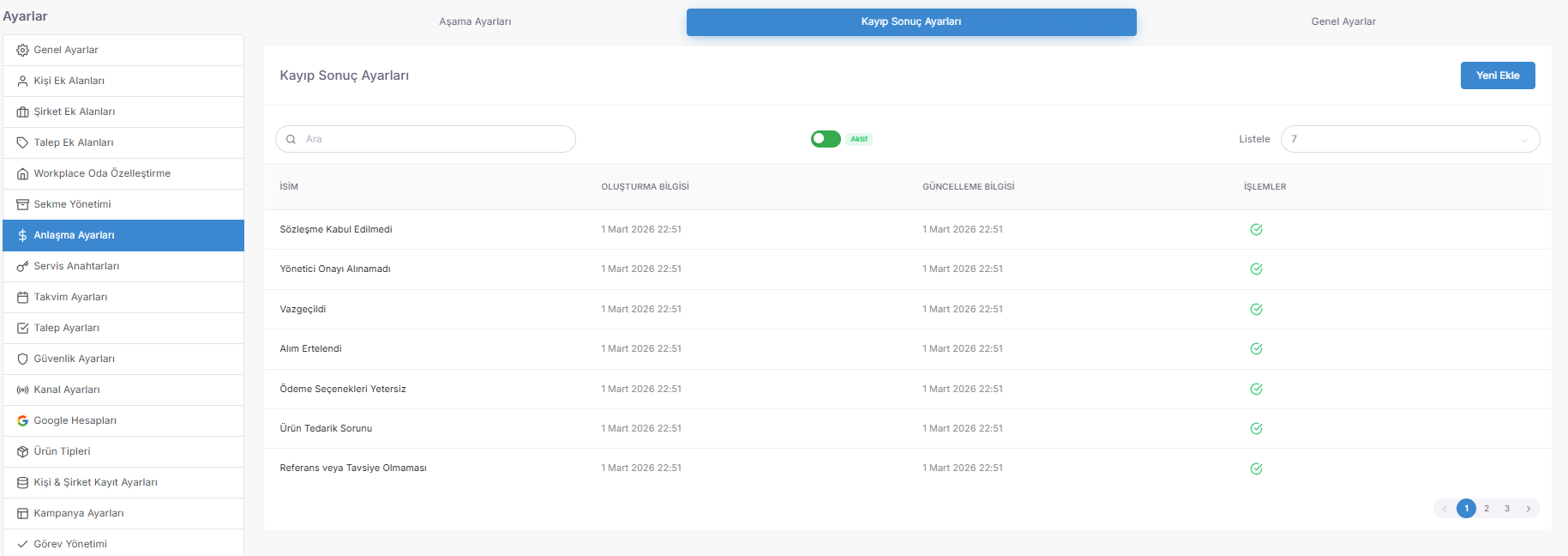This screenshot has height=556, width=1568.
Task: Open the Listele page-size dropdown
Action: point(1409,139)
